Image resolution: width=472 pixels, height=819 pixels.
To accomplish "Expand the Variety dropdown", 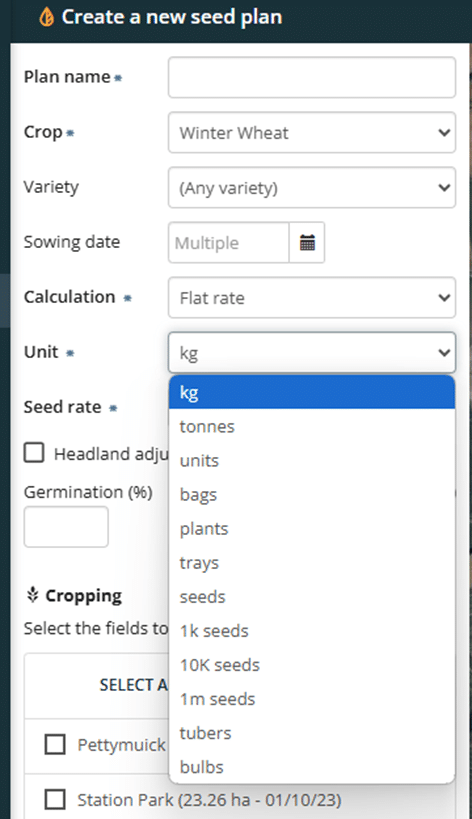I will [312, 188].
